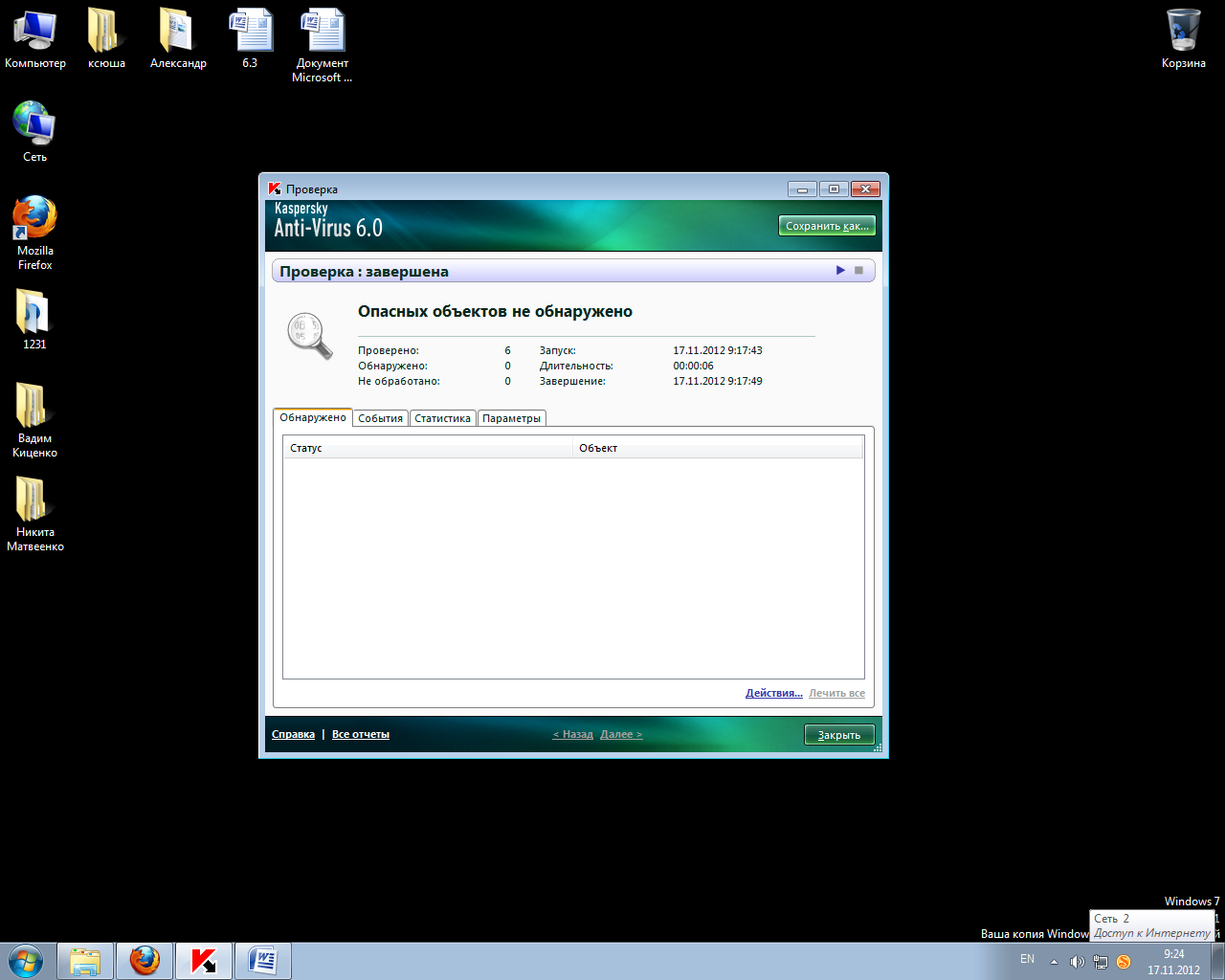Switch to the Параметры tab
This screenshot has width=1225, height=980.
[512, 418]
